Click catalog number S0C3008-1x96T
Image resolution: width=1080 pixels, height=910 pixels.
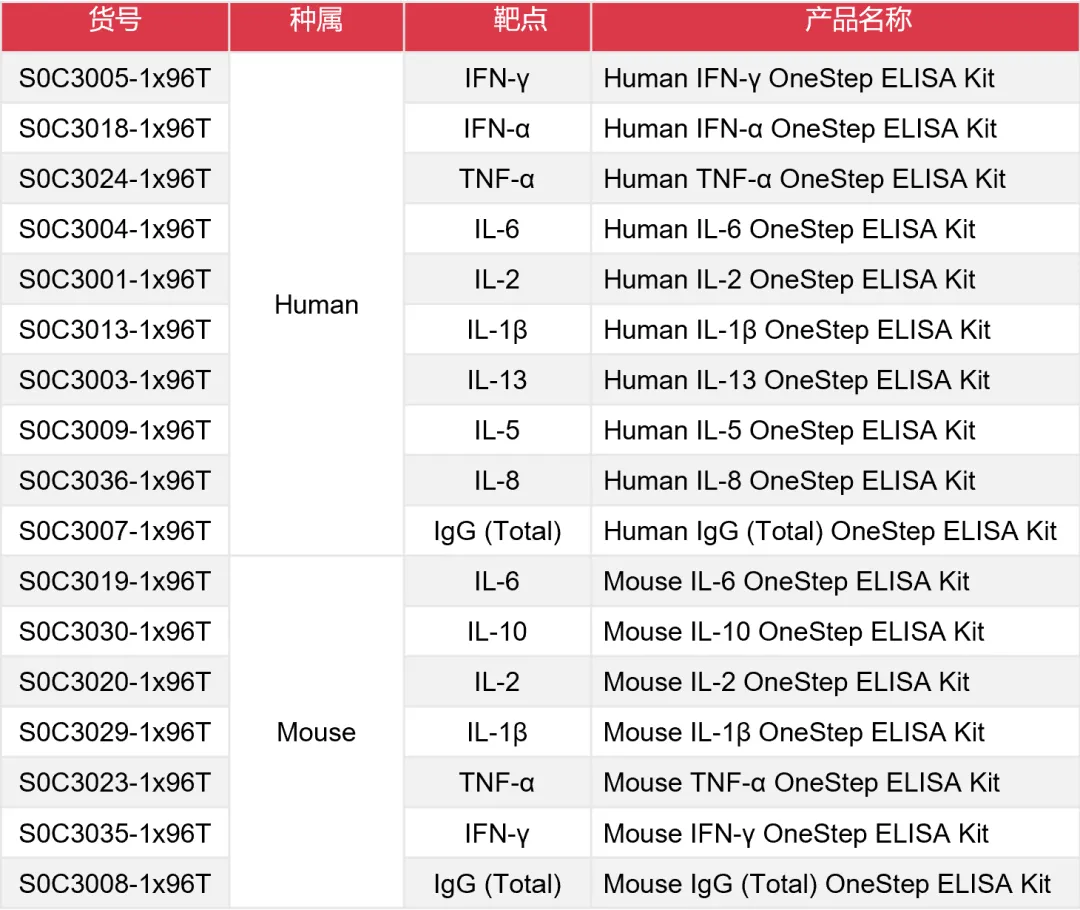[x=115, y=884]
